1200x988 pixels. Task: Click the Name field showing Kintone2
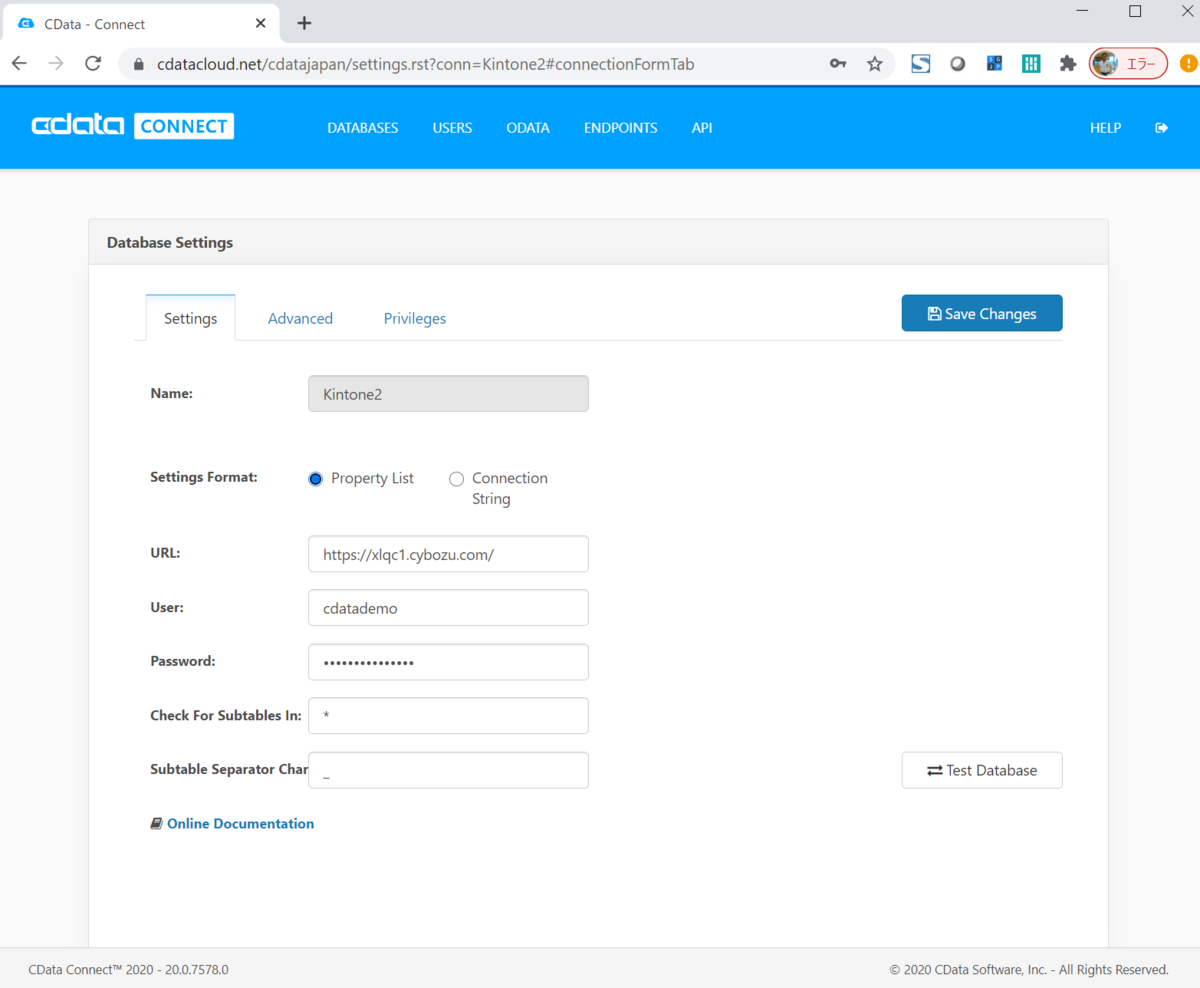pos(448,394)
